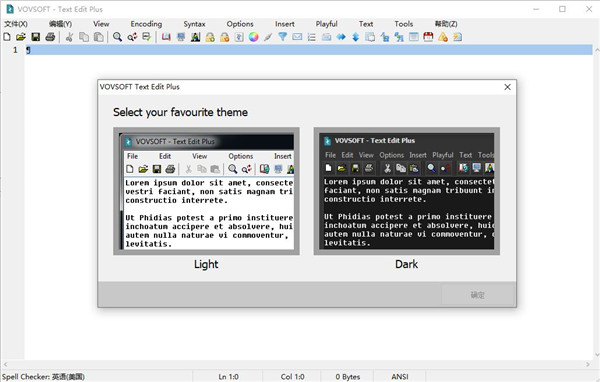Click the warning triangle icon

pos(443,37)
